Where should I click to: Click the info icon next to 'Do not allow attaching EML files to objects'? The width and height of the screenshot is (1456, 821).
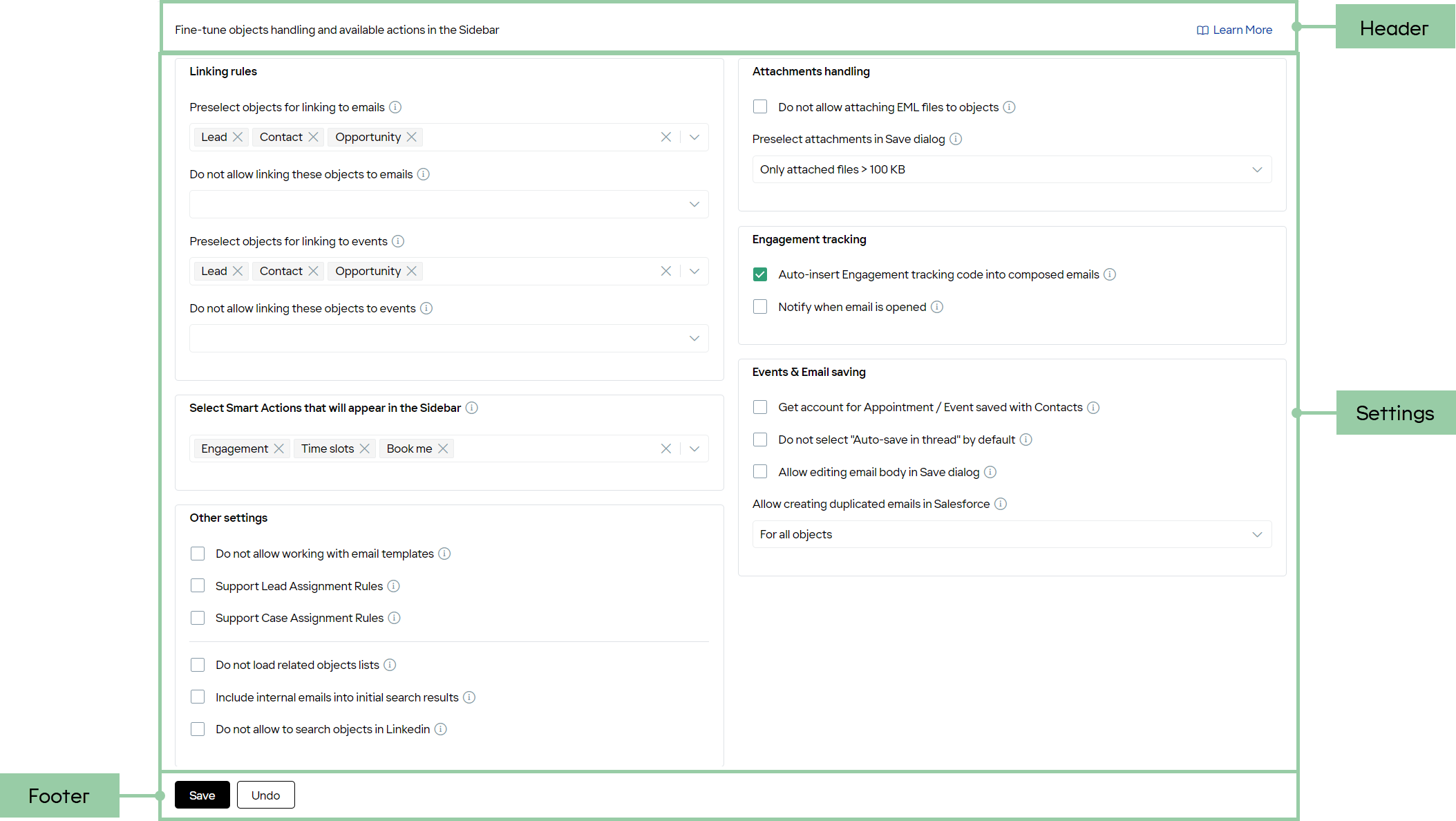(1009, 107)
